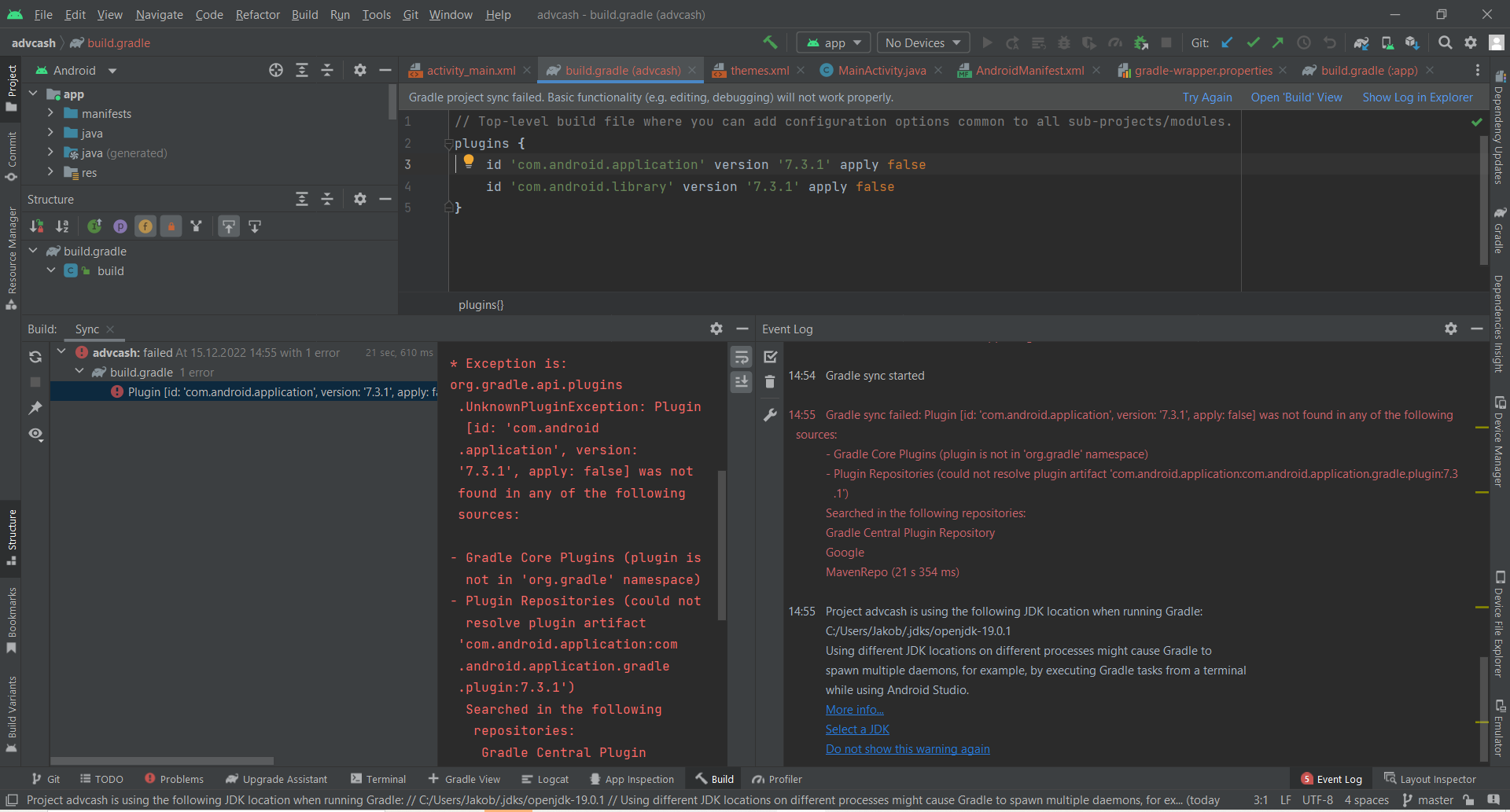
Task: Expand the manifests folder in project tree
Action: (50, 113)
